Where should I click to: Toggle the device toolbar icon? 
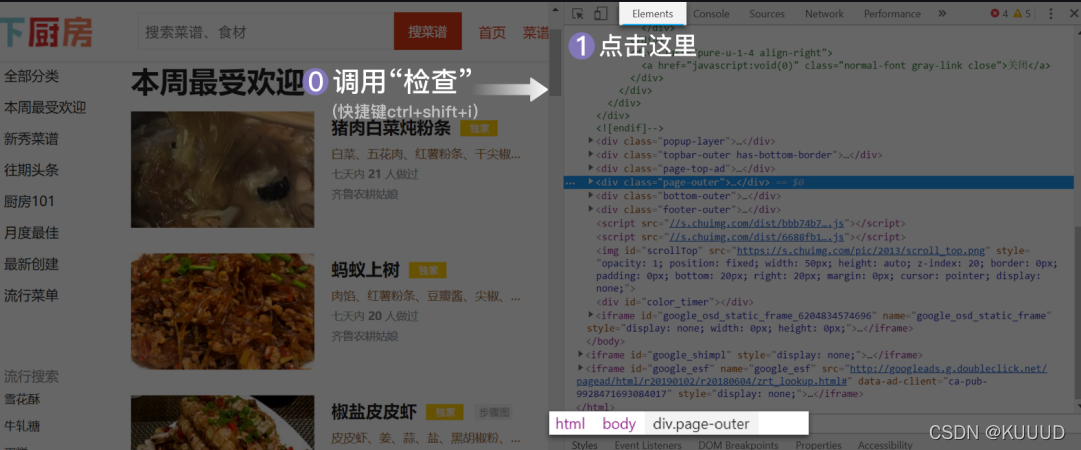point(600,14)
